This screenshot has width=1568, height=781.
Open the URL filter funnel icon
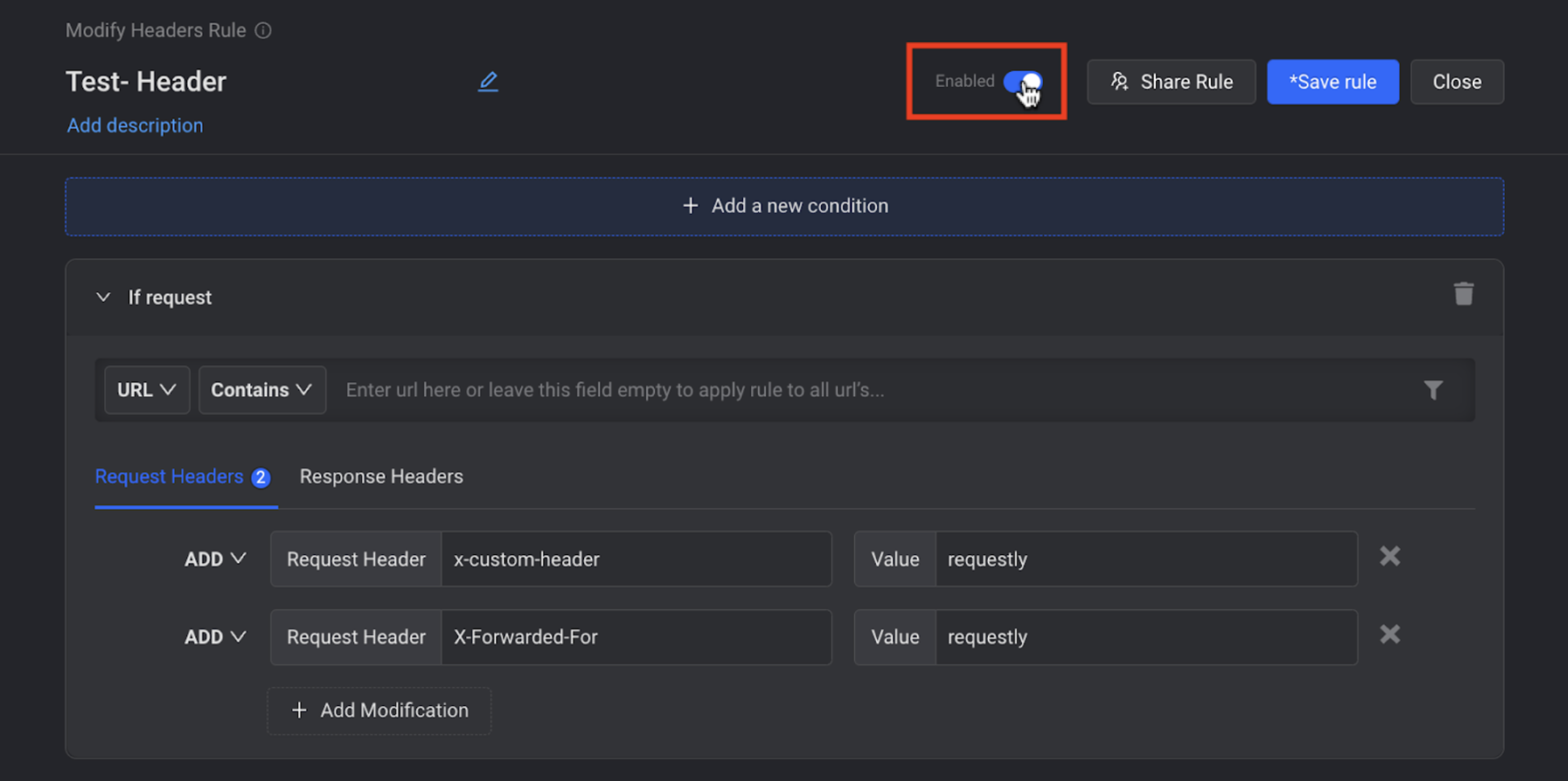click(x=1432, y=390)
